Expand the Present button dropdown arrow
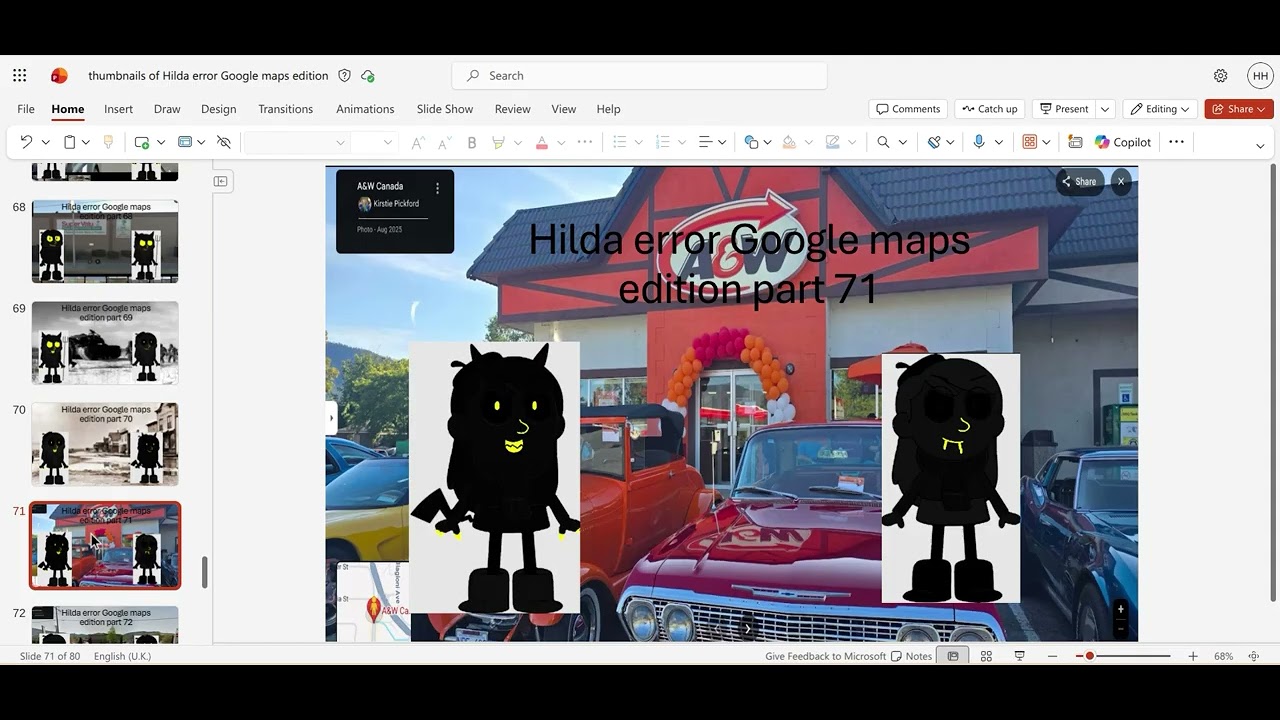Screen dimensions: 1280x720 tap(1105, 109)
